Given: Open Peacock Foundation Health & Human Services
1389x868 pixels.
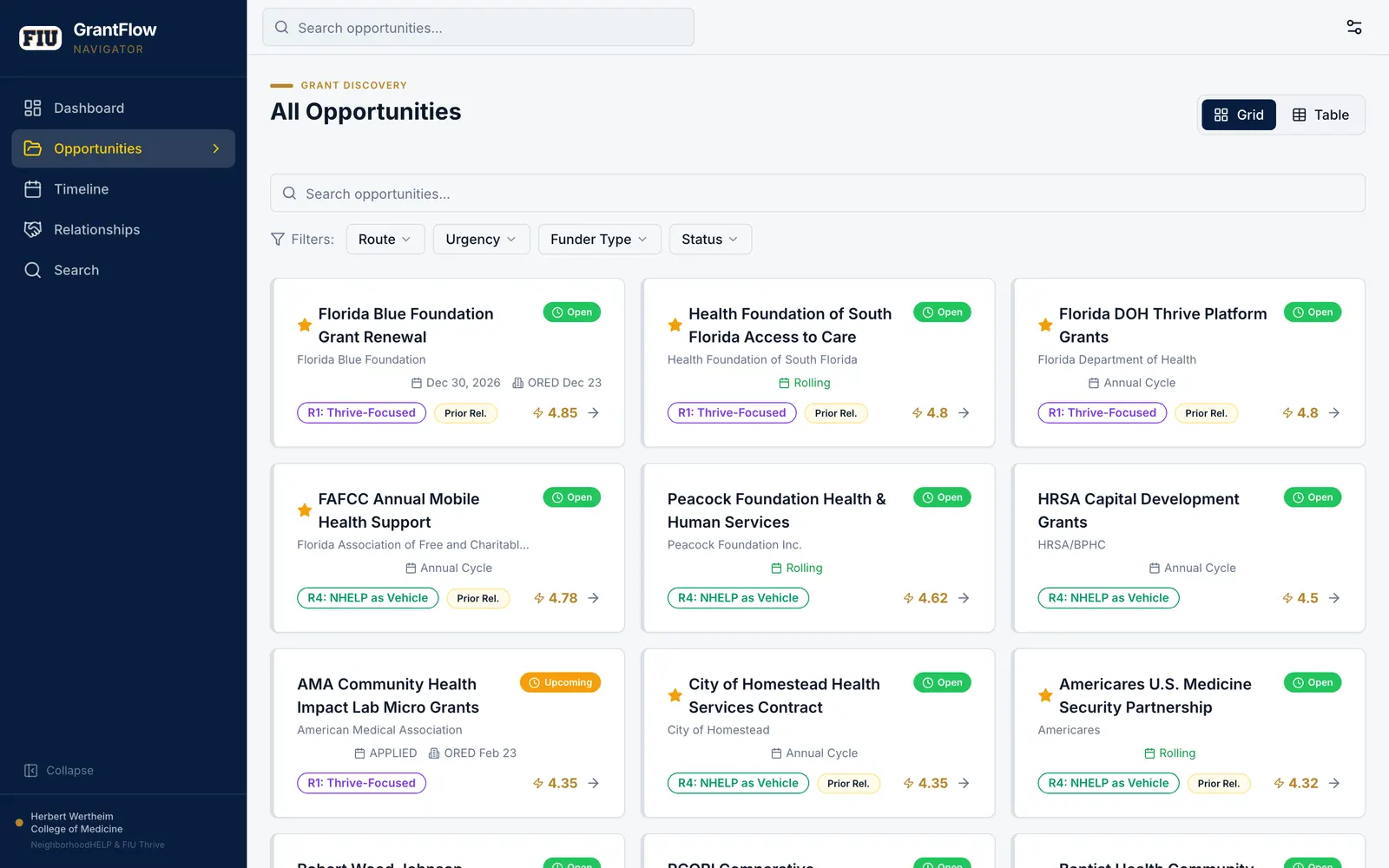Looking at the screenshot, I should click(x=776, y=510).
